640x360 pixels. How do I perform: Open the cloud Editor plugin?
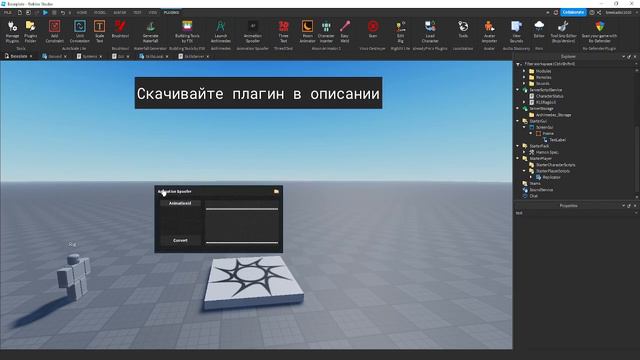(x=539, y=29)
